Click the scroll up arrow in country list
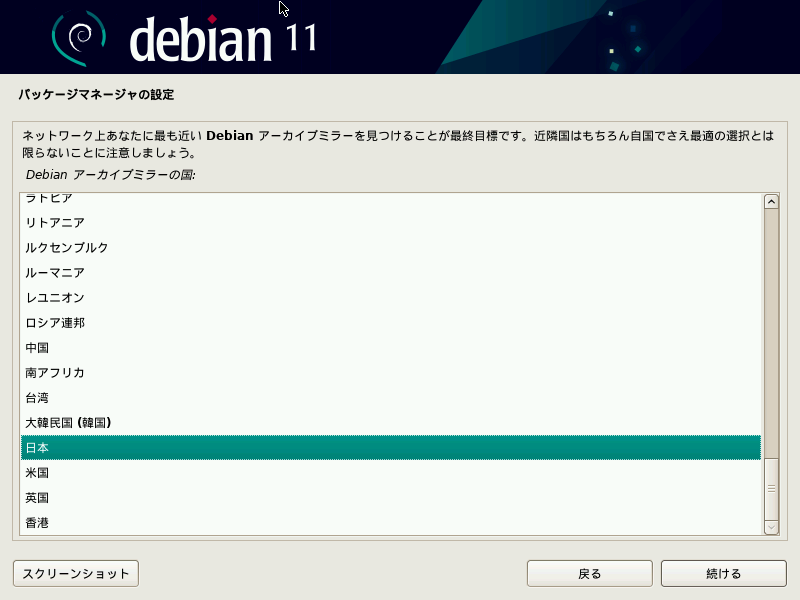 [771, 202]
